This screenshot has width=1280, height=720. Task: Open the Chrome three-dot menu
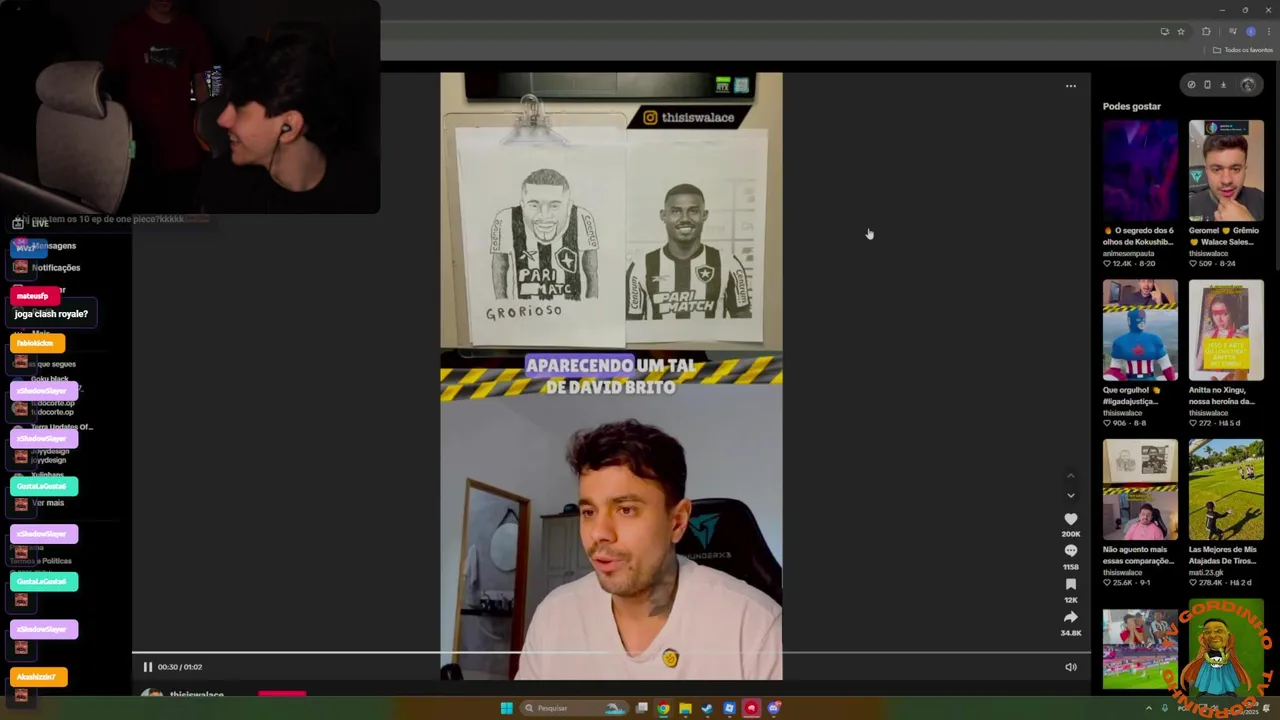coord(1268,32)
